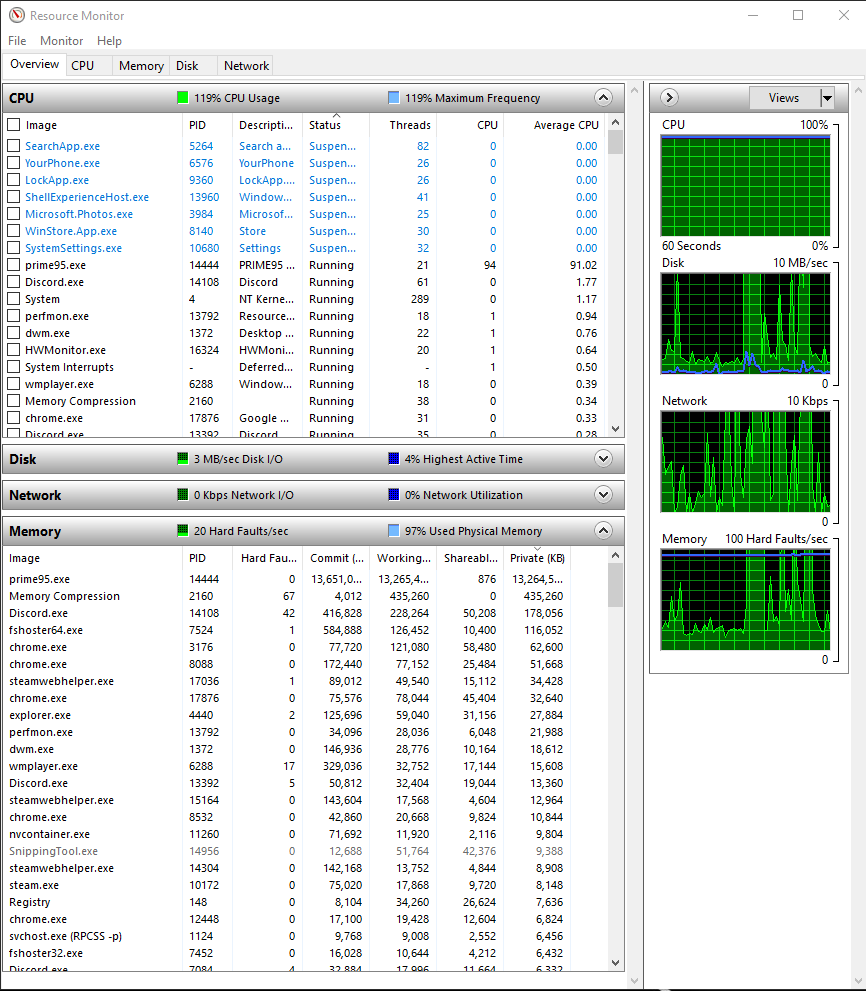Click the Views button
Viewport: 866px width, 991px height.
click(784, 98)
